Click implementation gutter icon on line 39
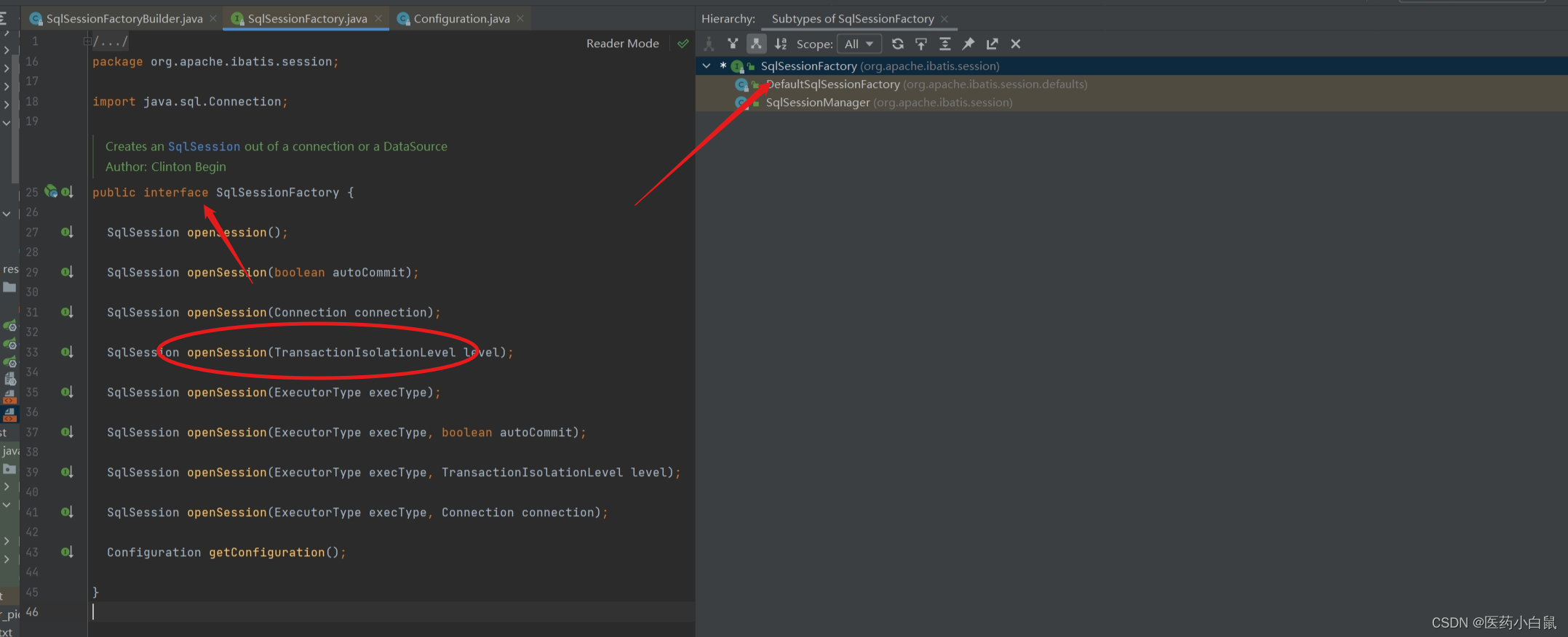This screenshot has width=1568, height=637. click(67, 472)
